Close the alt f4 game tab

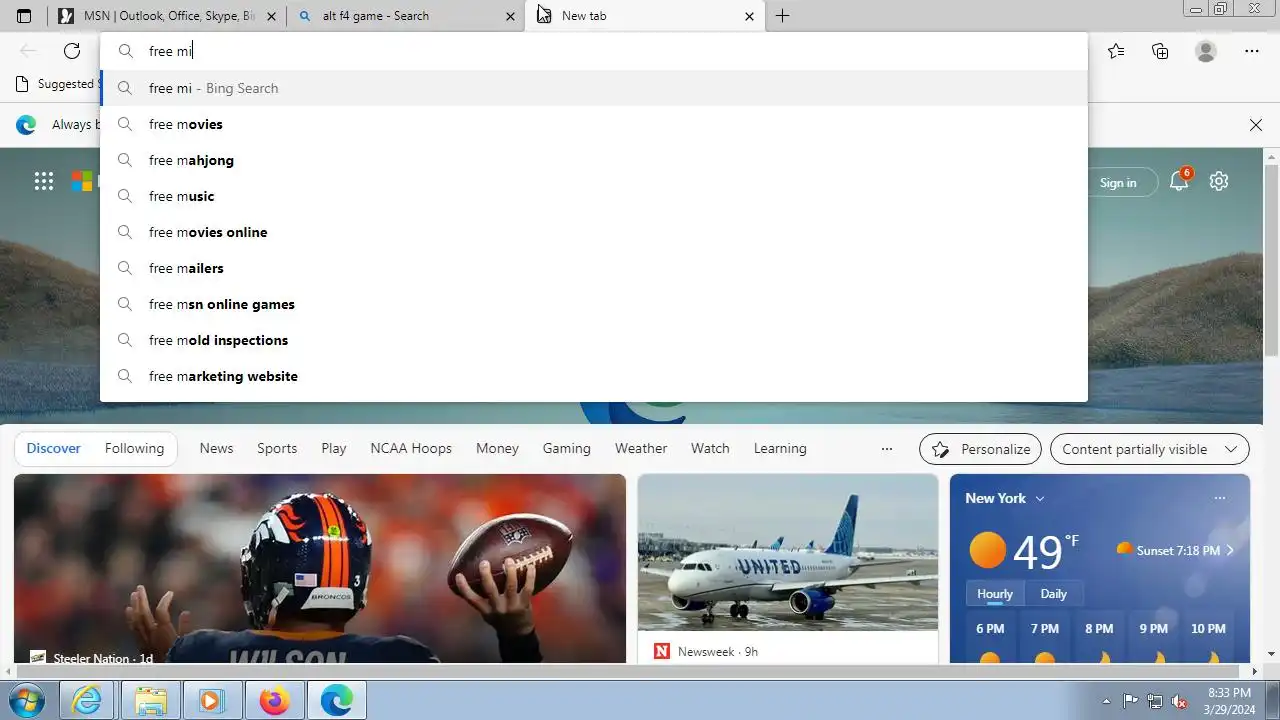510,16
